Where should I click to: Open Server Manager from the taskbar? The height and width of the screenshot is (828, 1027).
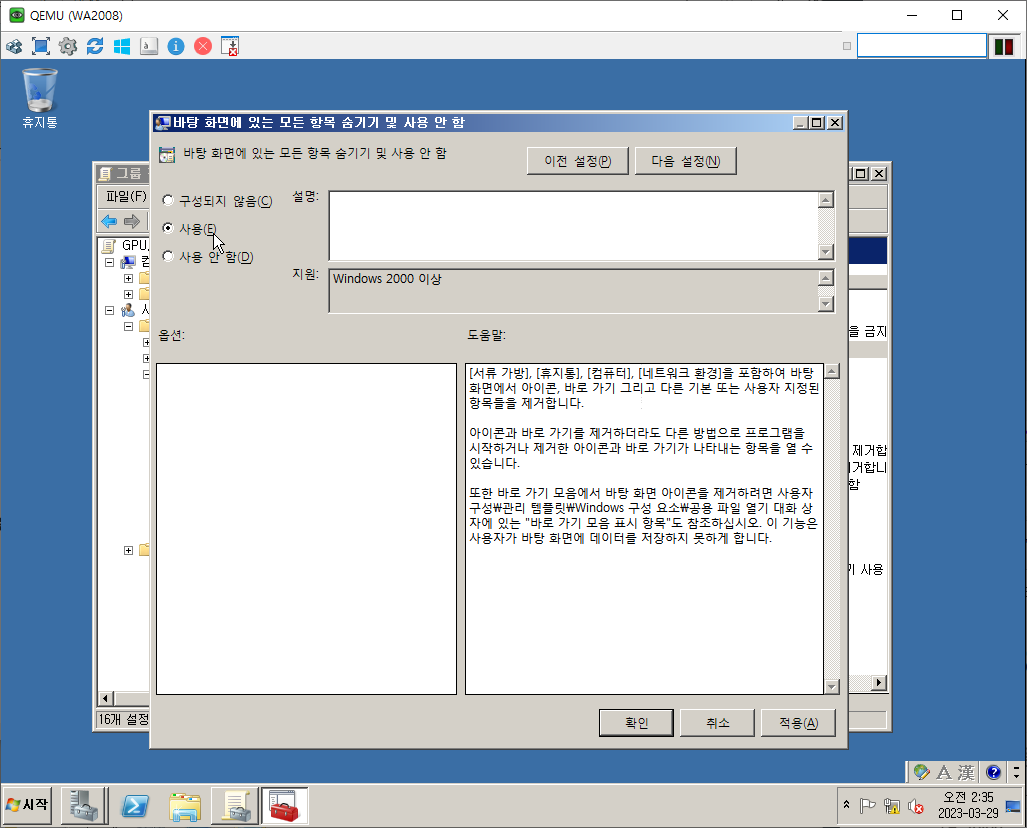click(84, 806)
